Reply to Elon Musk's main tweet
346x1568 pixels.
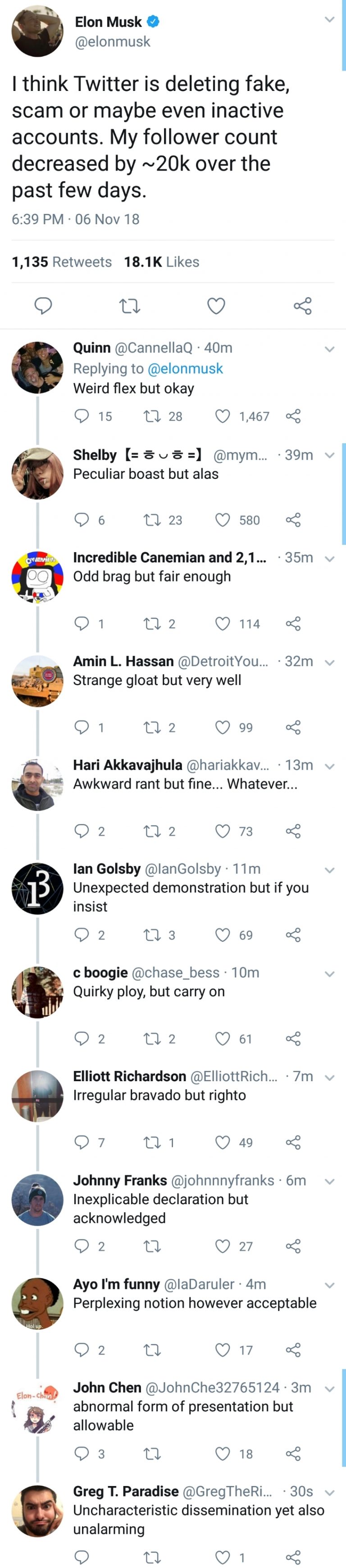43,305
